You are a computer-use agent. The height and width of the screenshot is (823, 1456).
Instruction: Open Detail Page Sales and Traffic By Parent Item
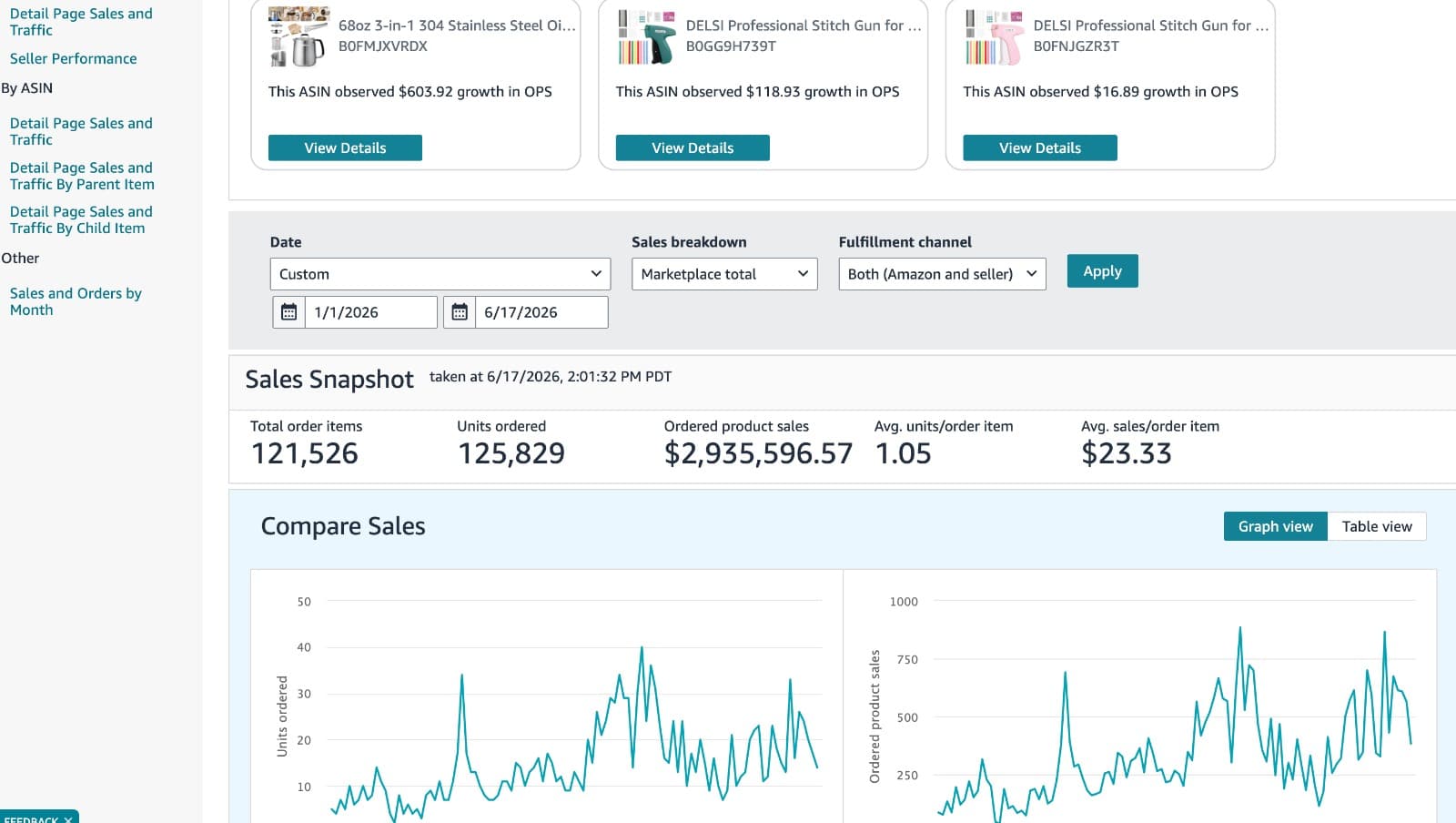[82, 176]
